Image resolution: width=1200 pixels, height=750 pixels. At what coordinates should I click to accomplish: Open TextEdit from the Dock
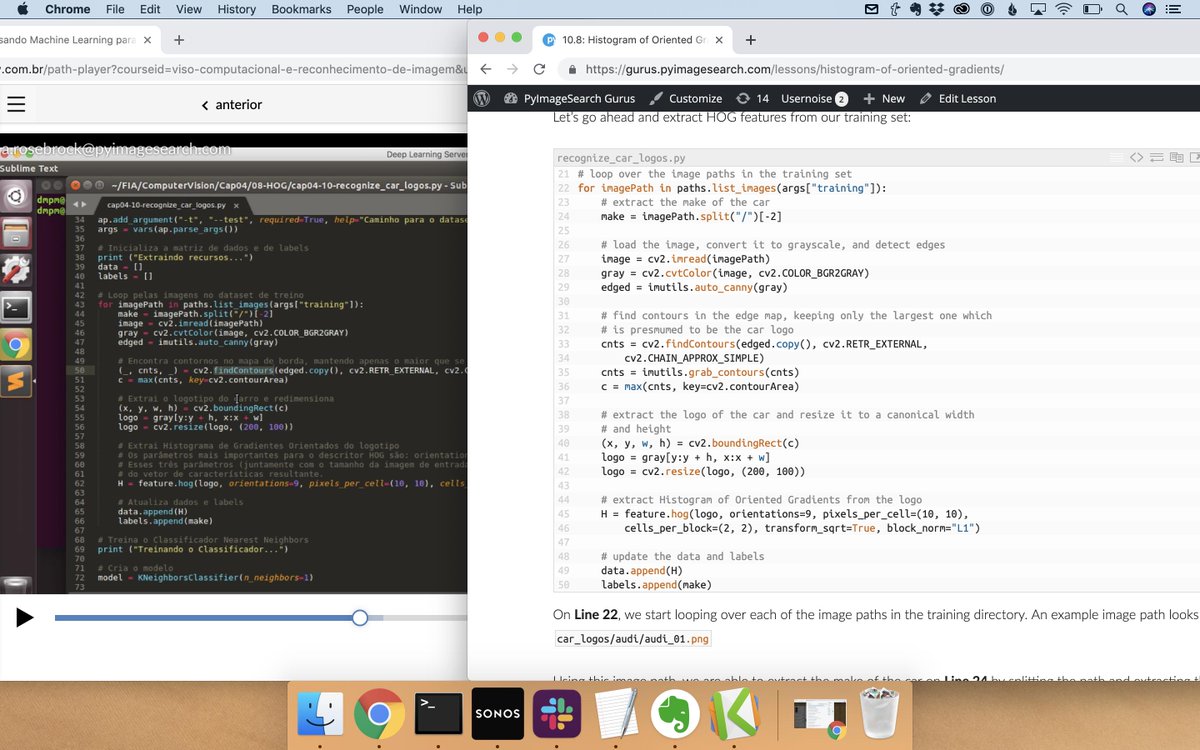coord(616,714)
